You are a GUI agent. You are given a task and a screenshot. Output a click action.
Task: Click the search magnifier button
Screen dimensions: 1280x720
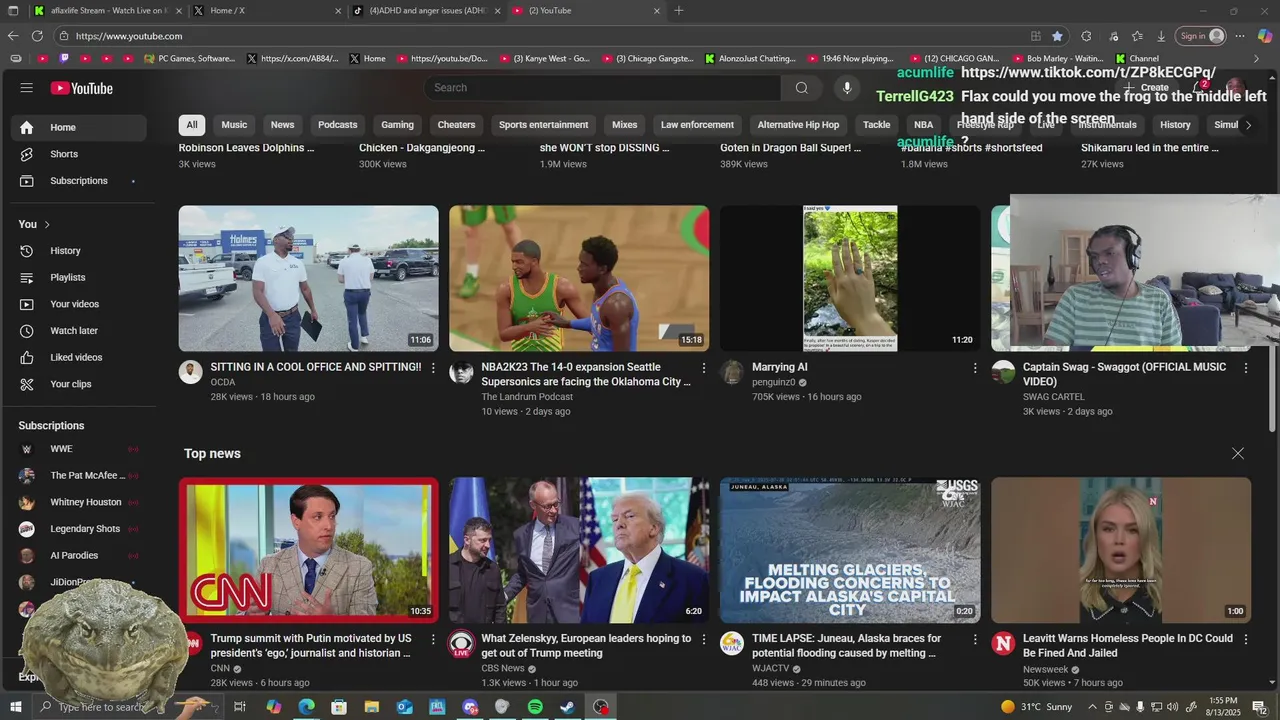click(801, 88)
